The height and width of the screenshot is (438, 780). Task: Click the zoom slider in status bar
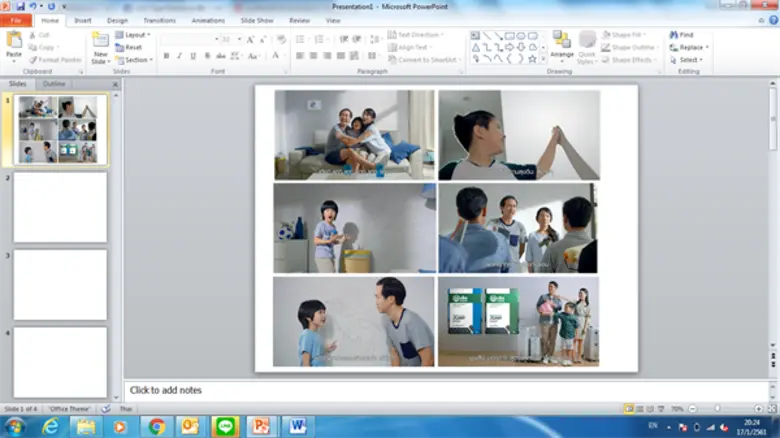click(x=718, y=409)
